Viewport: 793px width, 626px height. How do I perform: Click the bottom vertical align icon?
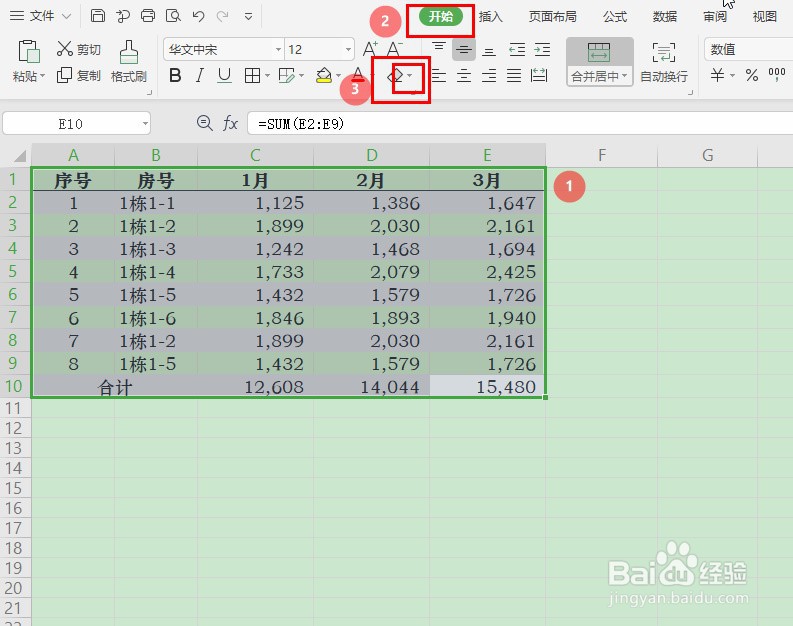pyautogui.click(x=489, y=49)
